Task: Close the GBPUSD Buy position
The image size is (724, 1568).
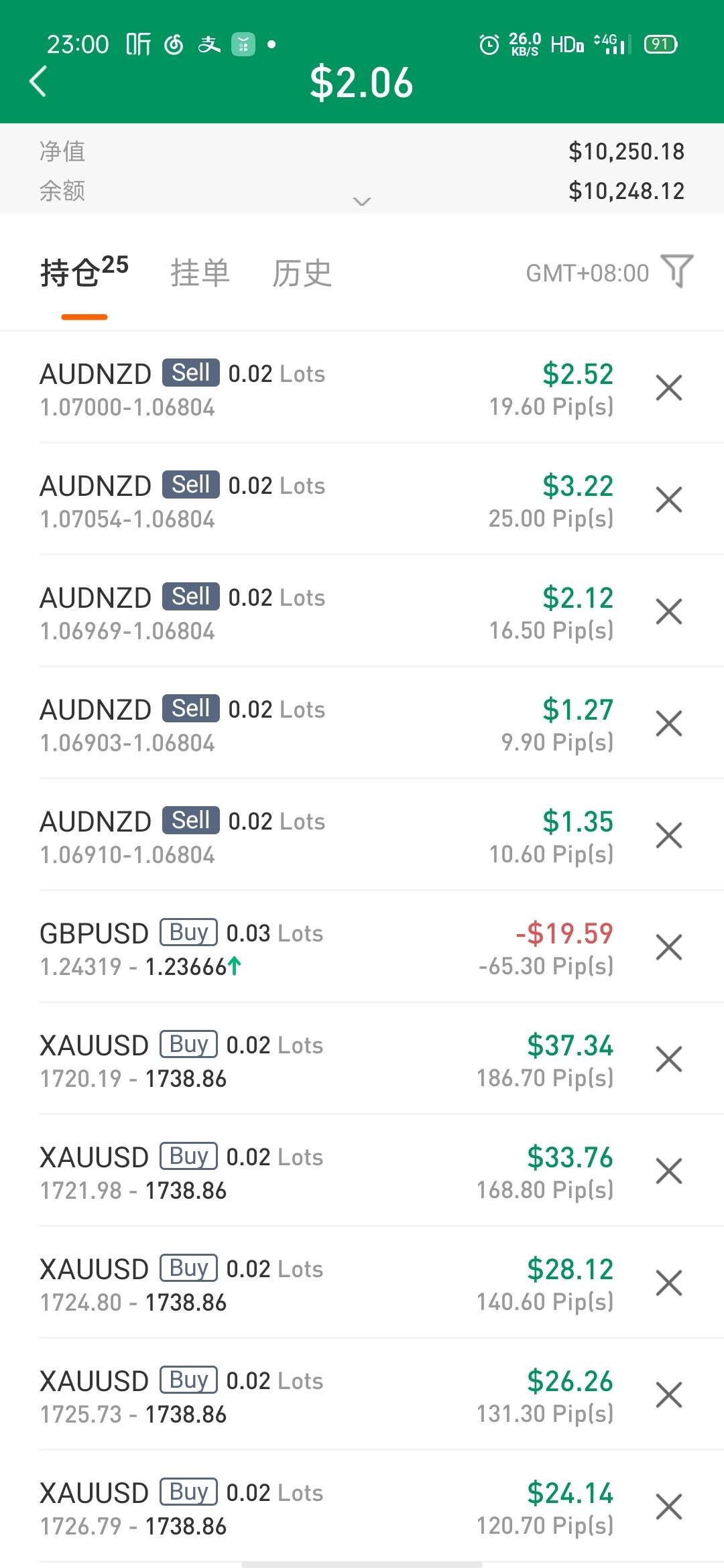Action: pyautogui.click(x=668, y=948)
